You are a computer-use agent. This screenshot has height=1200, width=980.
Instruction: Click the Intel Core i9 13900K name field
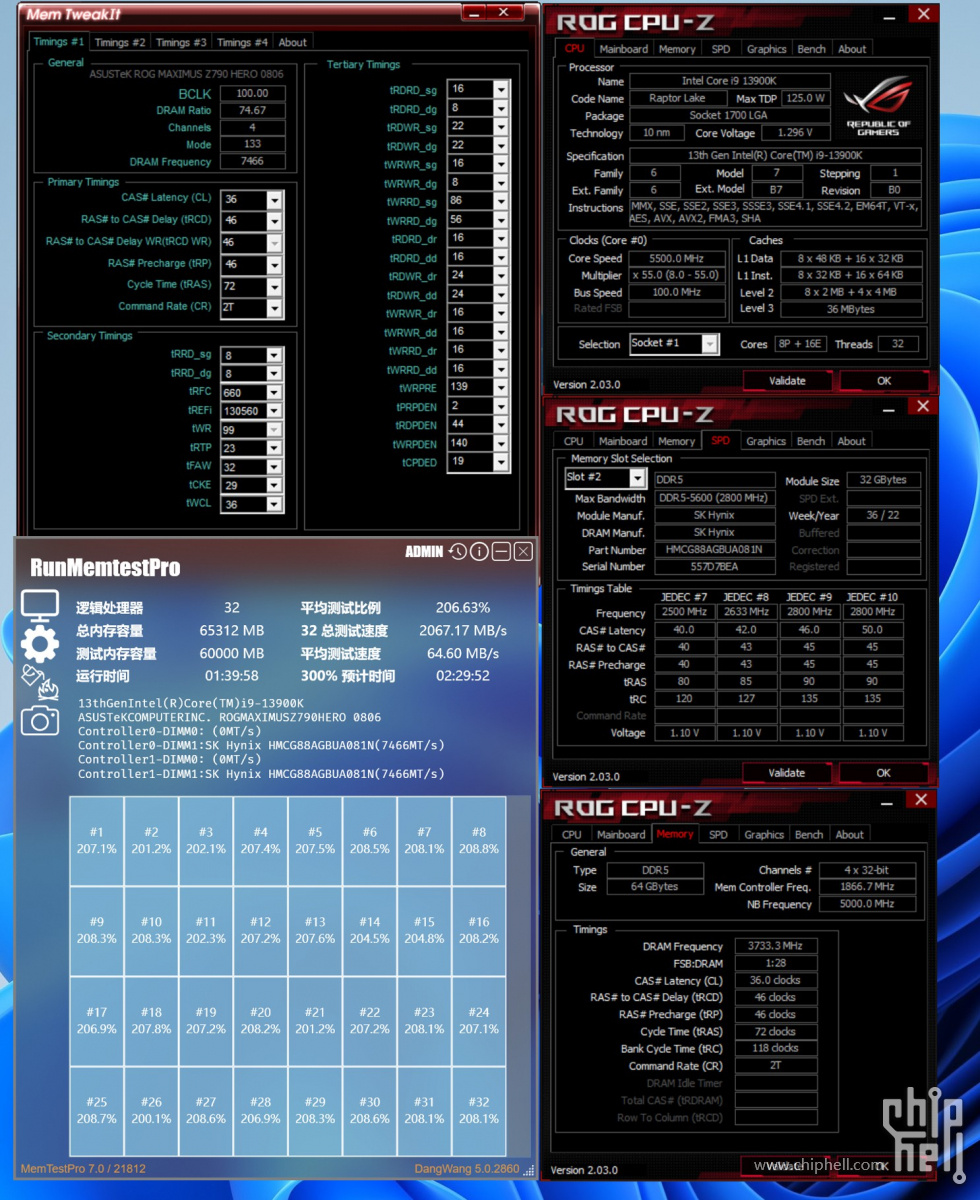[729, 81]
